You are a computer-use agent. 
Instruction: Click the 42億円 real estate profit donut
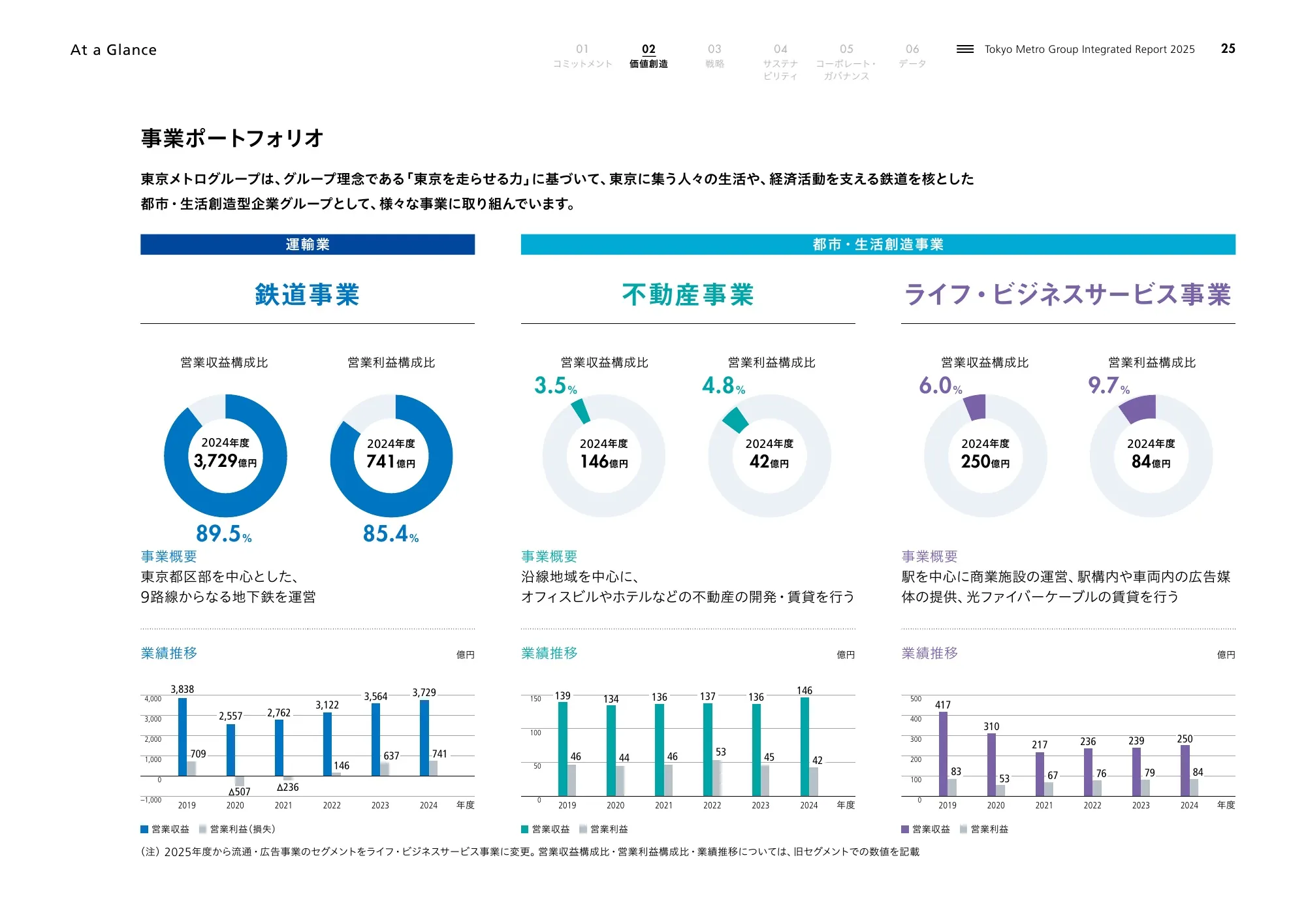(770, 456)
